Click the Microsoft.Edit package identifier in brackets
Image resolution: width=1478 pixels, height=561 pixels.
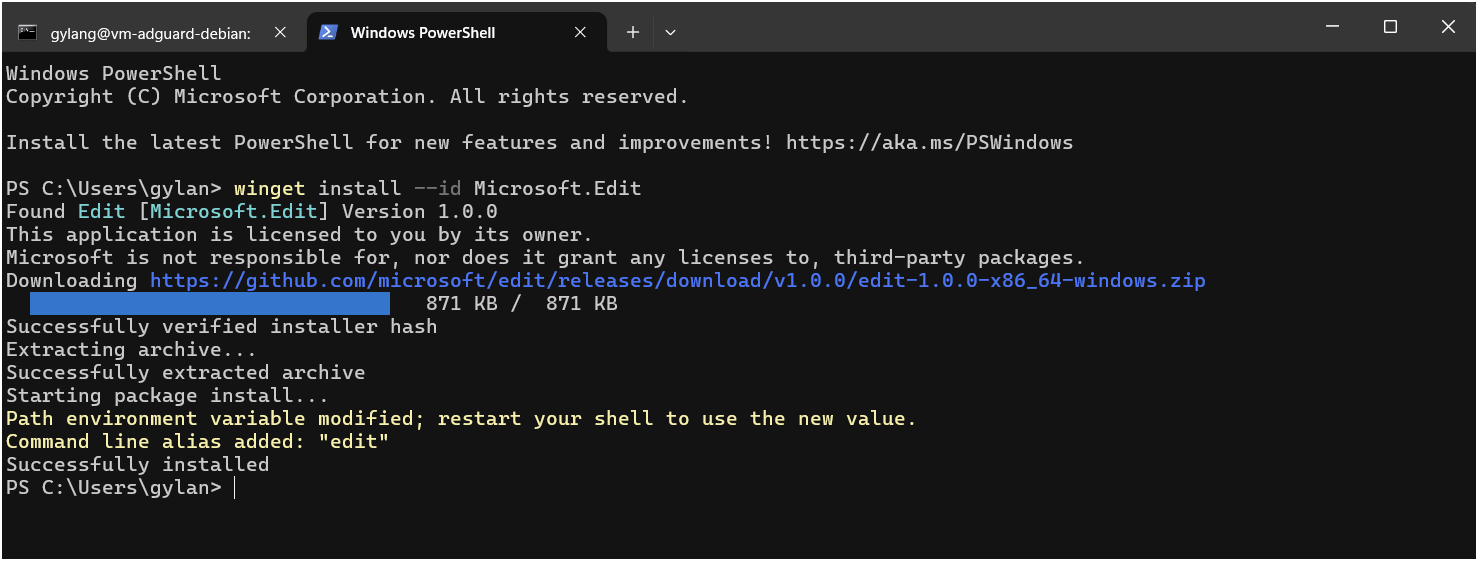(x=234, y=212)
